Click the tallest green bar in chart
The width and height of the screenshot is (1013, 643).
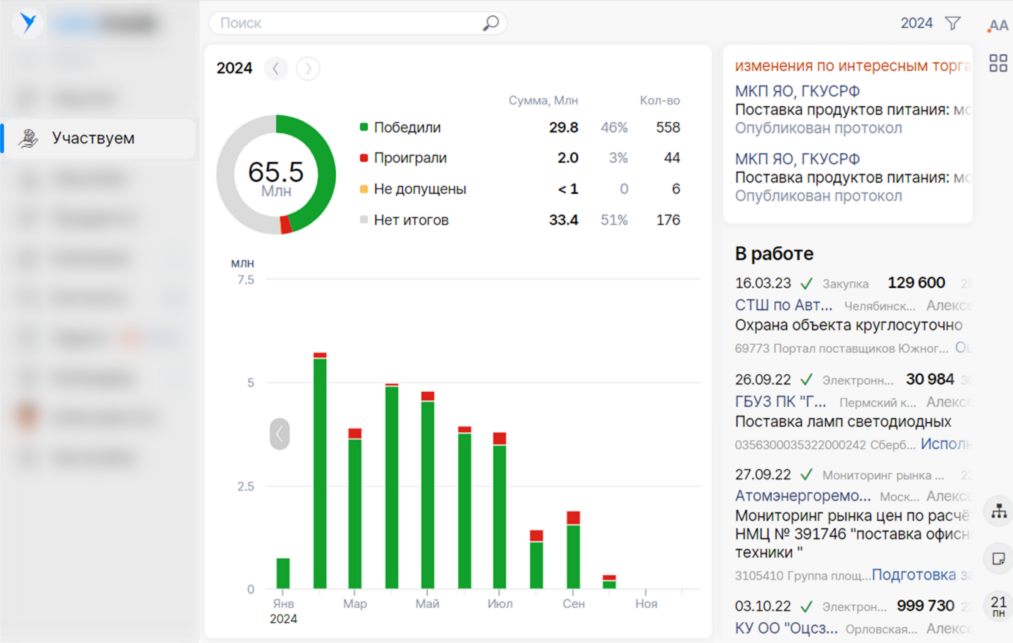click(x=320, y=472)
